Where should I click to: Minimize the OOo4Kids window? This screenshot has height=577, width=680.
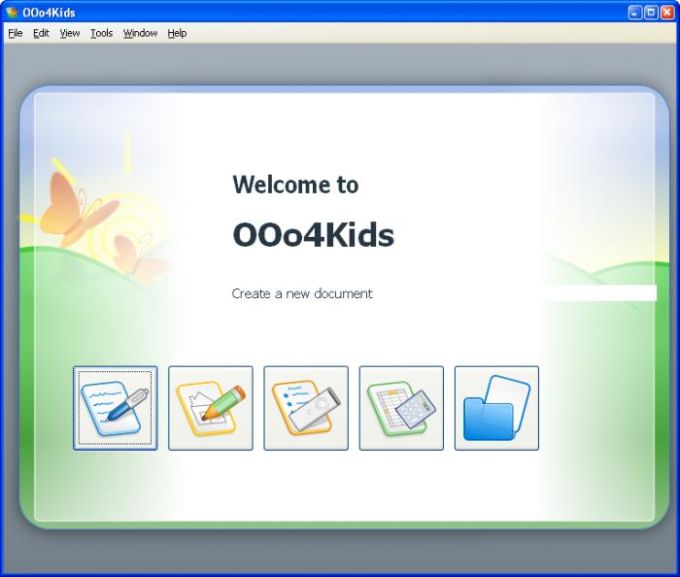[x=635, y=13]
